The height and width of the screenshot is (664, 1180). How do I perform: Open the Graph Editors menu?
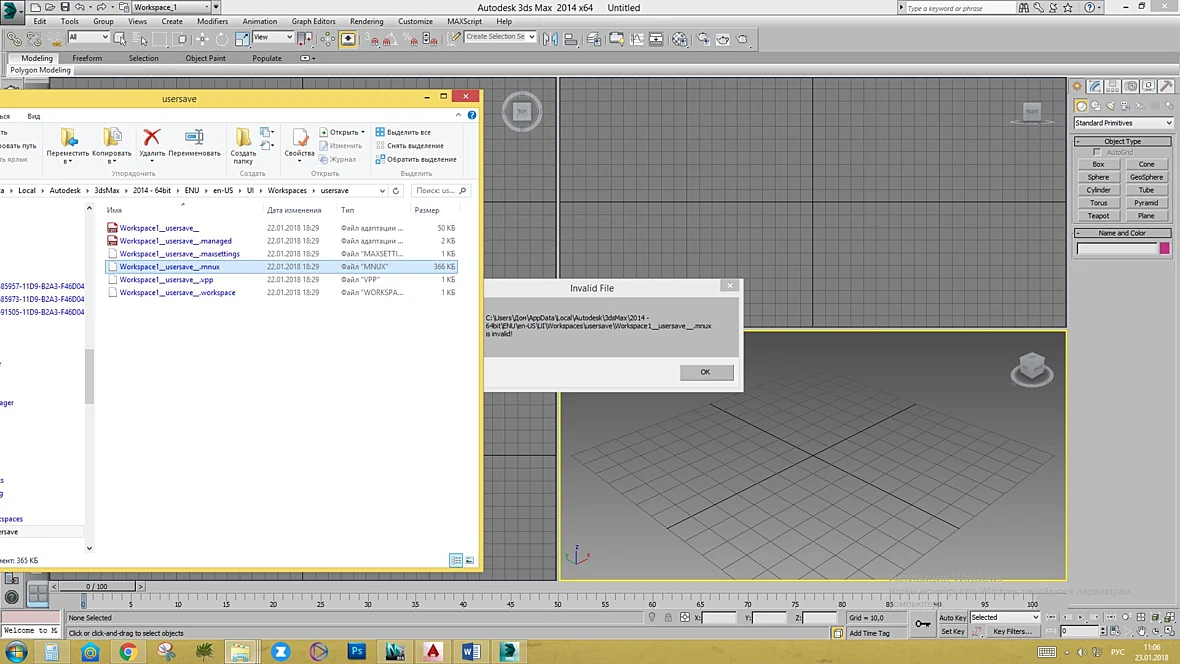[313, 21]
